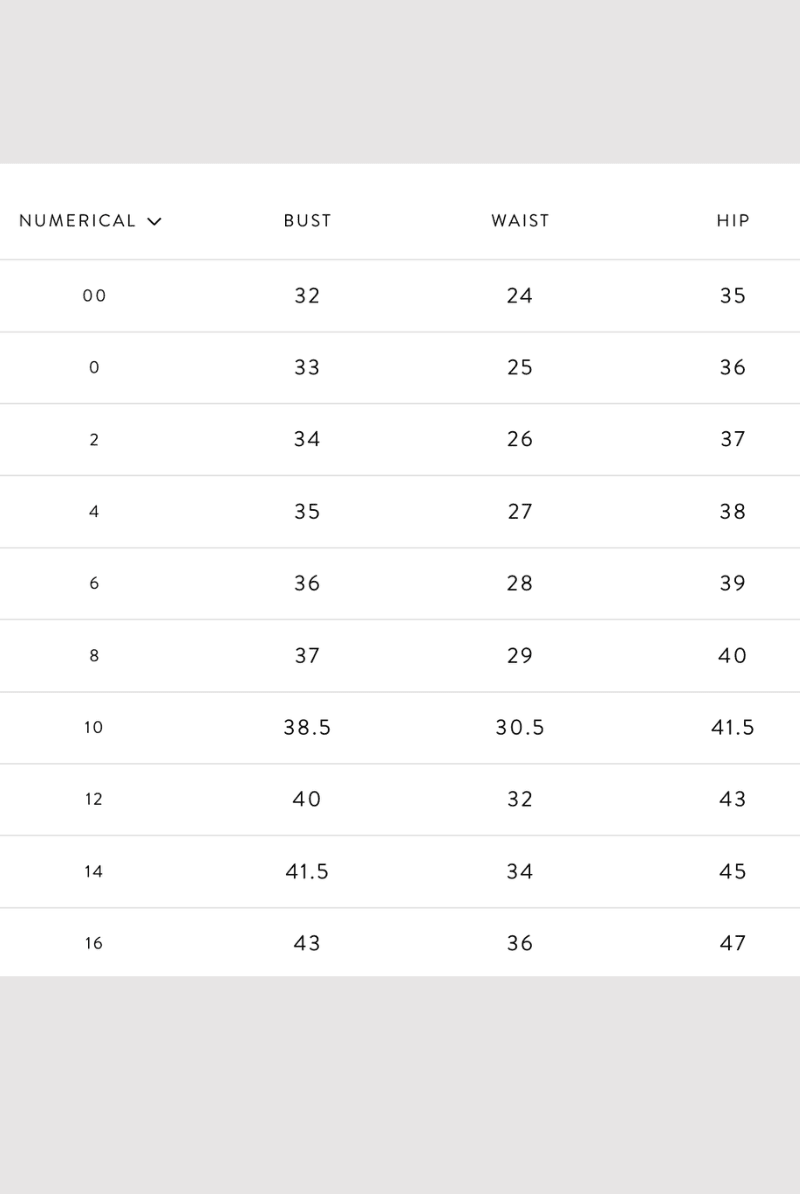Click the 30.5 waist value

520,727
